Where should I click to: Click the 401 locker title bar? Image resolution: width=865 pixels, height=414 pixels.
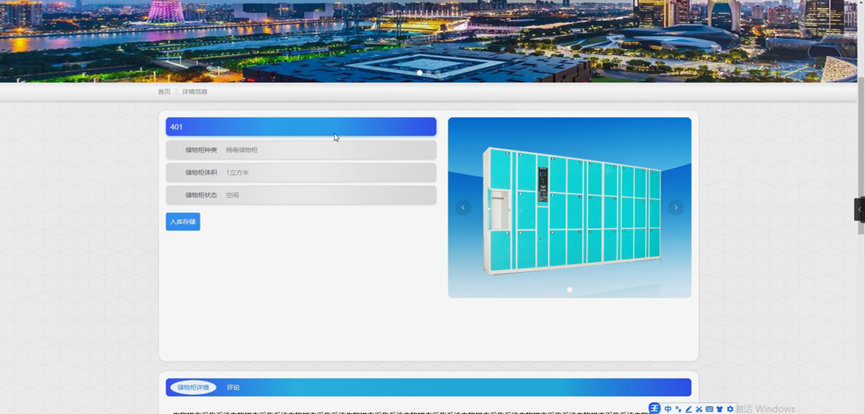pyautogui.click(x=301, y=127)
